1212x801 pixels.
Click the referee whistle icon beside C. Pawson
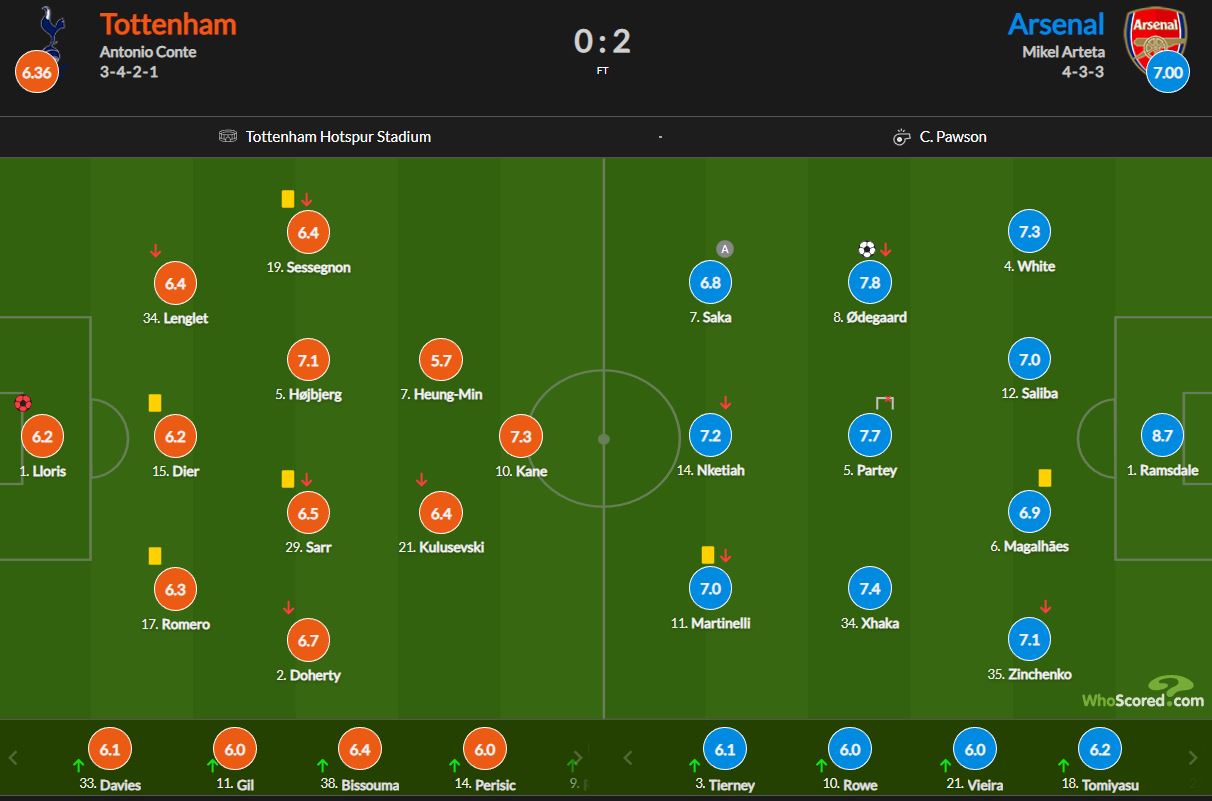tap(902, 137)
